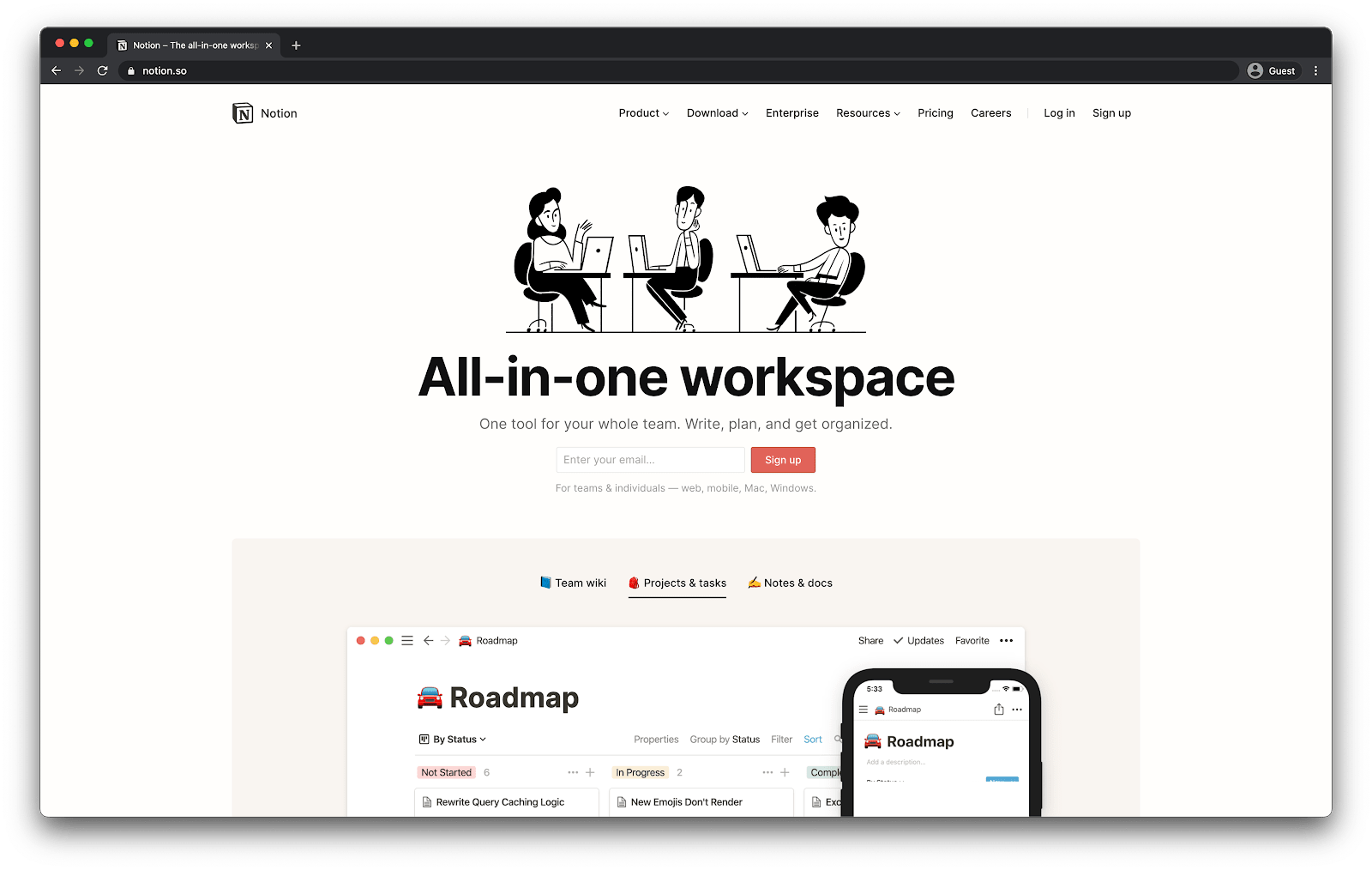Focus the Enter your email field
The height and width of the screenshot is (870, 1372).
coord(650,460)
